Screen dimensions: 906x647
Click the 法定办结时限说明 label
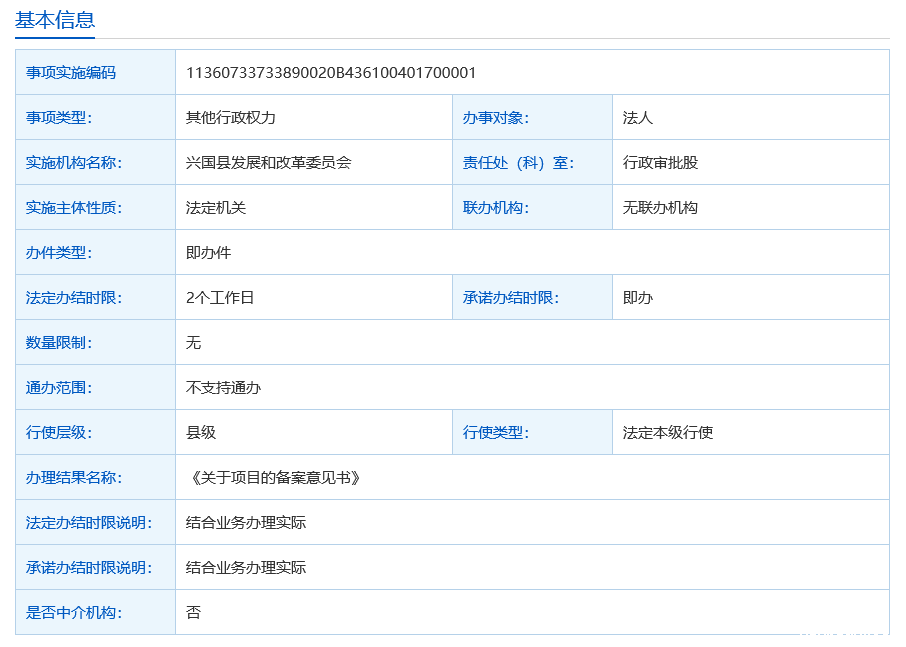click(x=89, y=523)
